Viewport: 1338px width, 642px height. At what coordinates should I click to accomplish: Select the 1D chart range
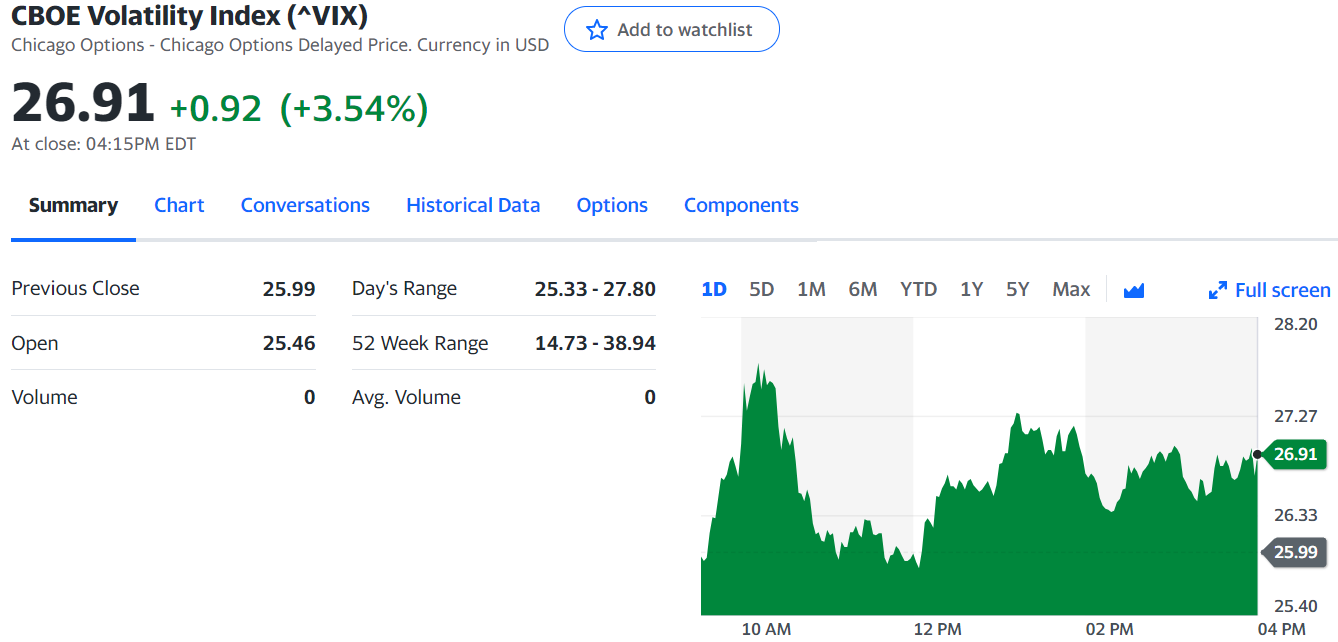coord(714,289)
